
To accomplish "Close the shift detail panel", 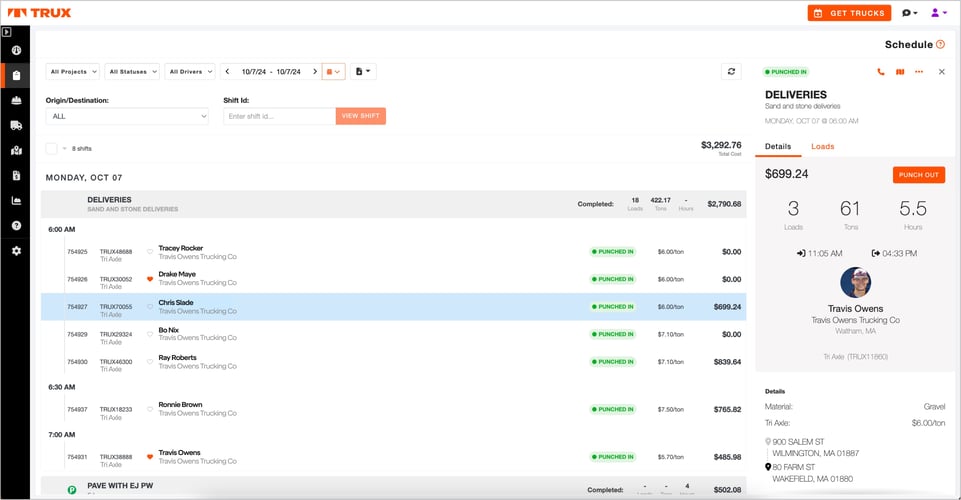I will (941, 72).
